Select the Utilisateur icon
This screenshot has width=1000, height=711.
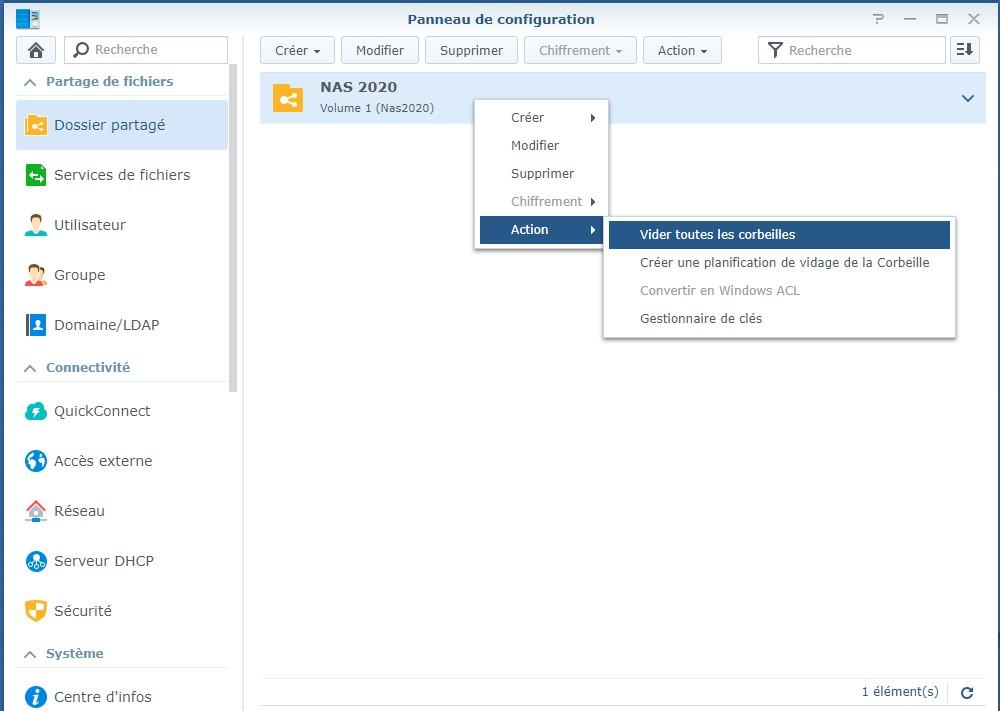[x=36, y=225]
